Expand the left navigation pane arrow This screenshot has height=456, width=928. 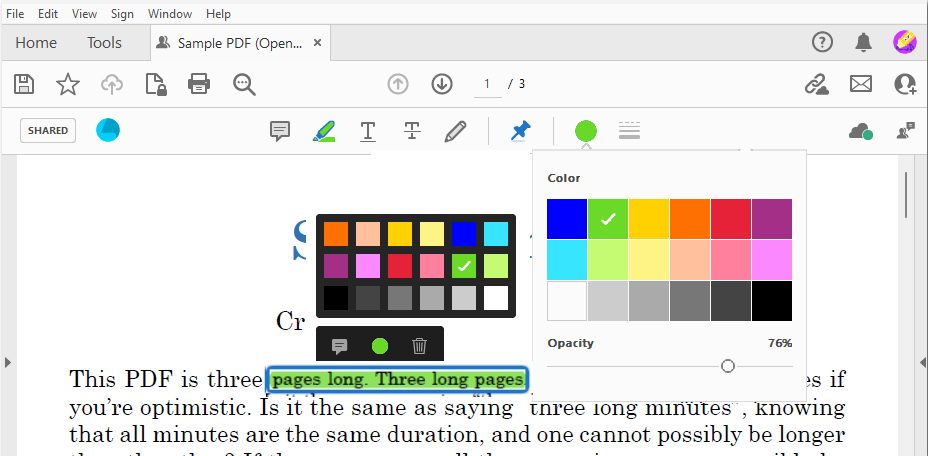coord(7,362)
